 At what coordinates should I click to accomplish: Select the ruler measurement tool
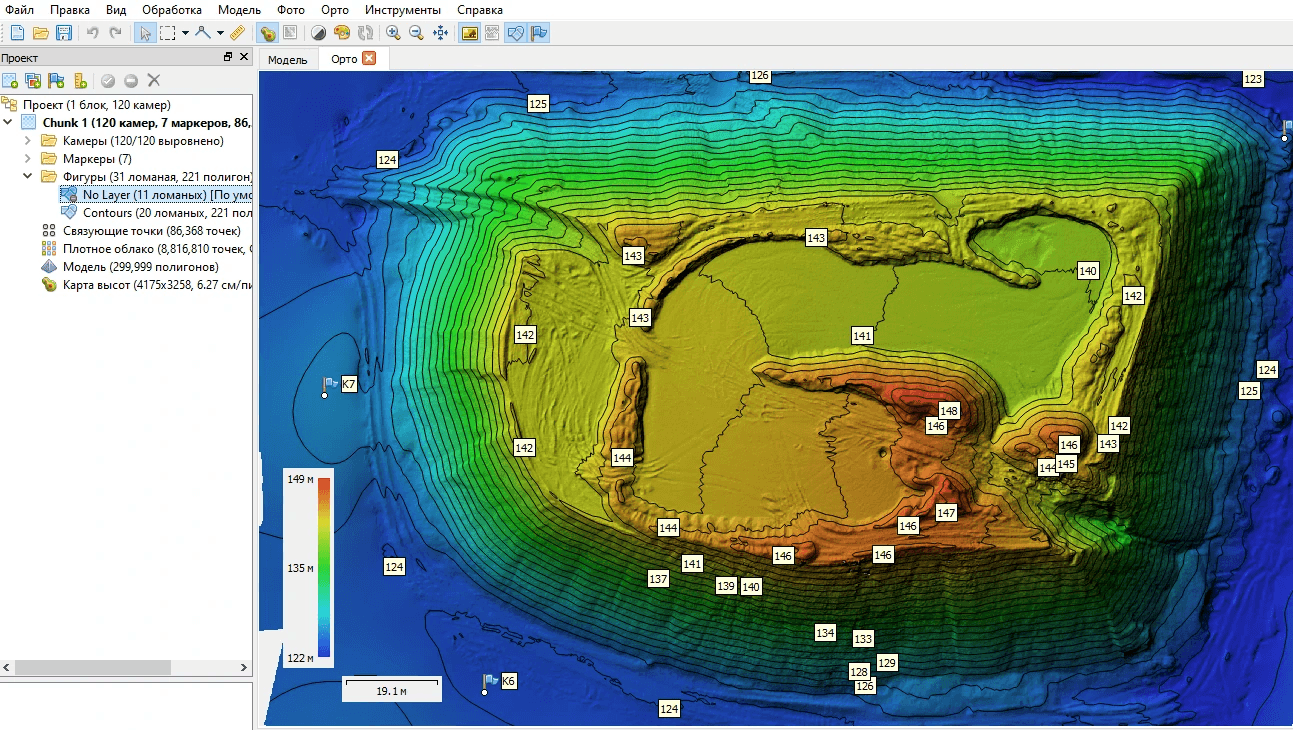tap(237, 33)
